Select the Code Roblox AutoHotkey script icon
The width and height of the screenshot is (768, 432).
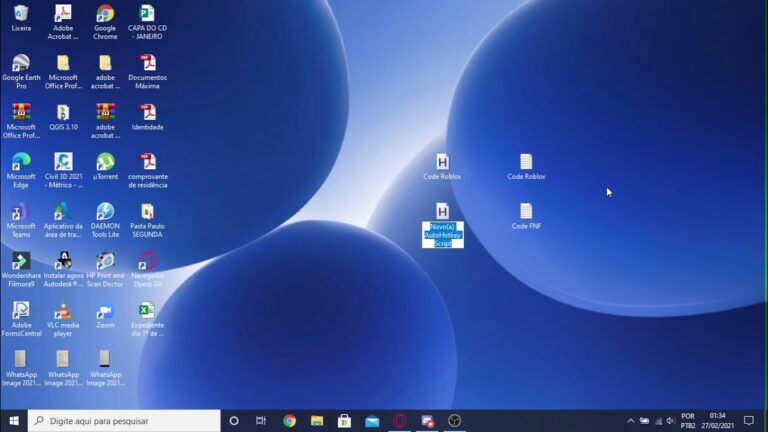click(442, 162)
